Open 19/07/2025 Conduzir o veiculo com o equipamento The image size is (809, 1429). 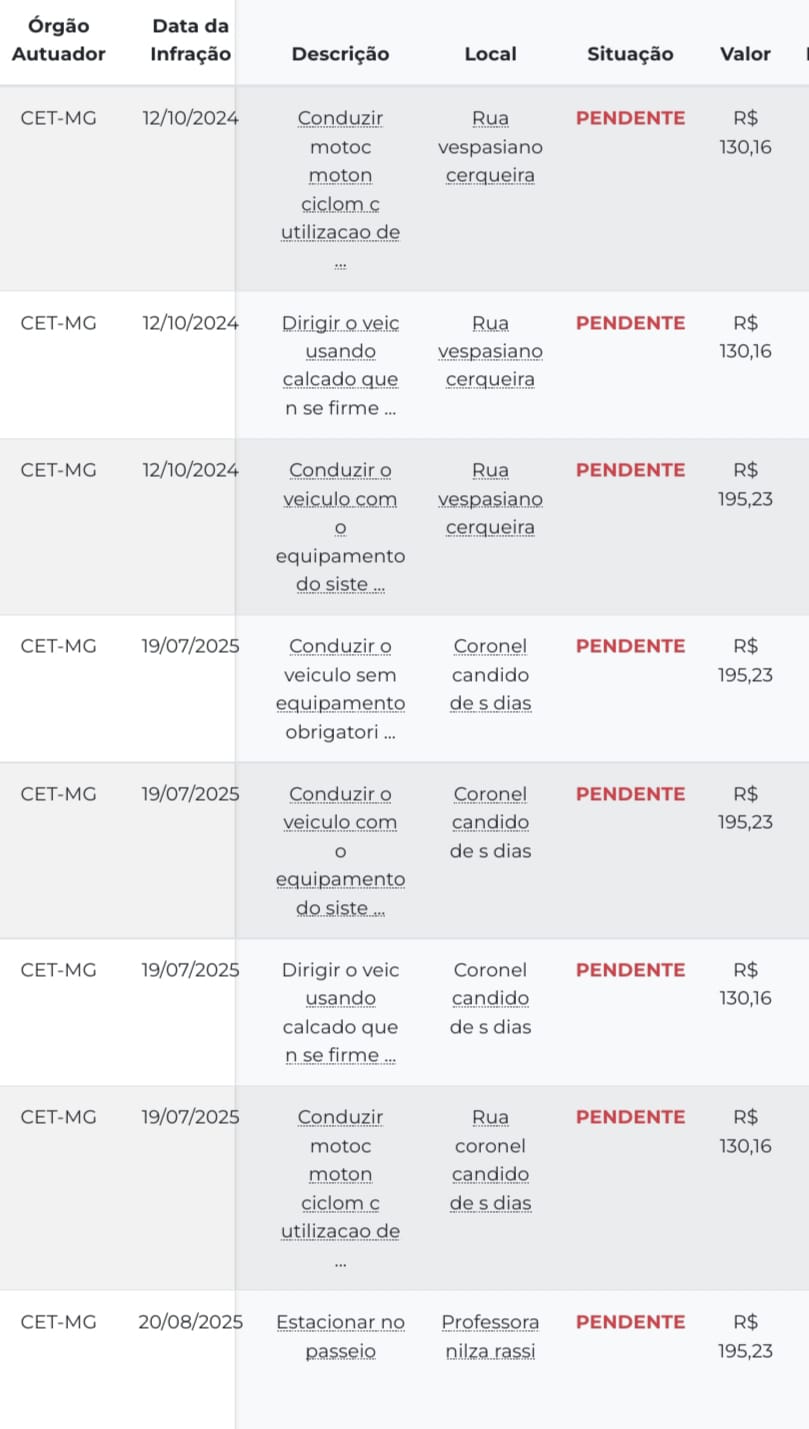[x=340, y=851]
